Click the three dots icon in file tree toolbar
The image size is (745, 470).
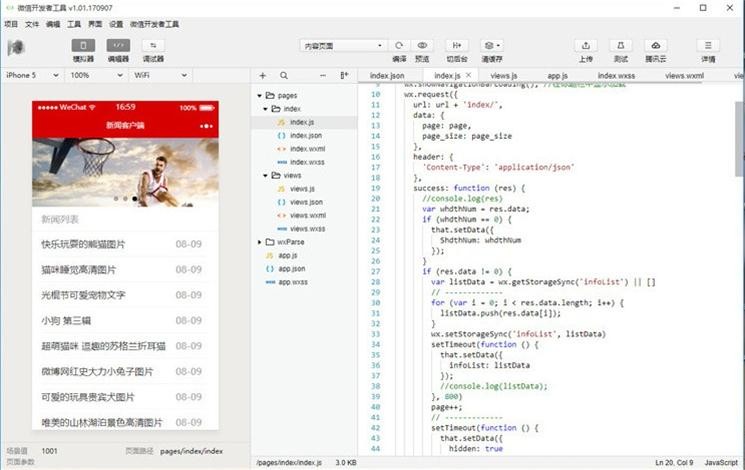(323, 76)
